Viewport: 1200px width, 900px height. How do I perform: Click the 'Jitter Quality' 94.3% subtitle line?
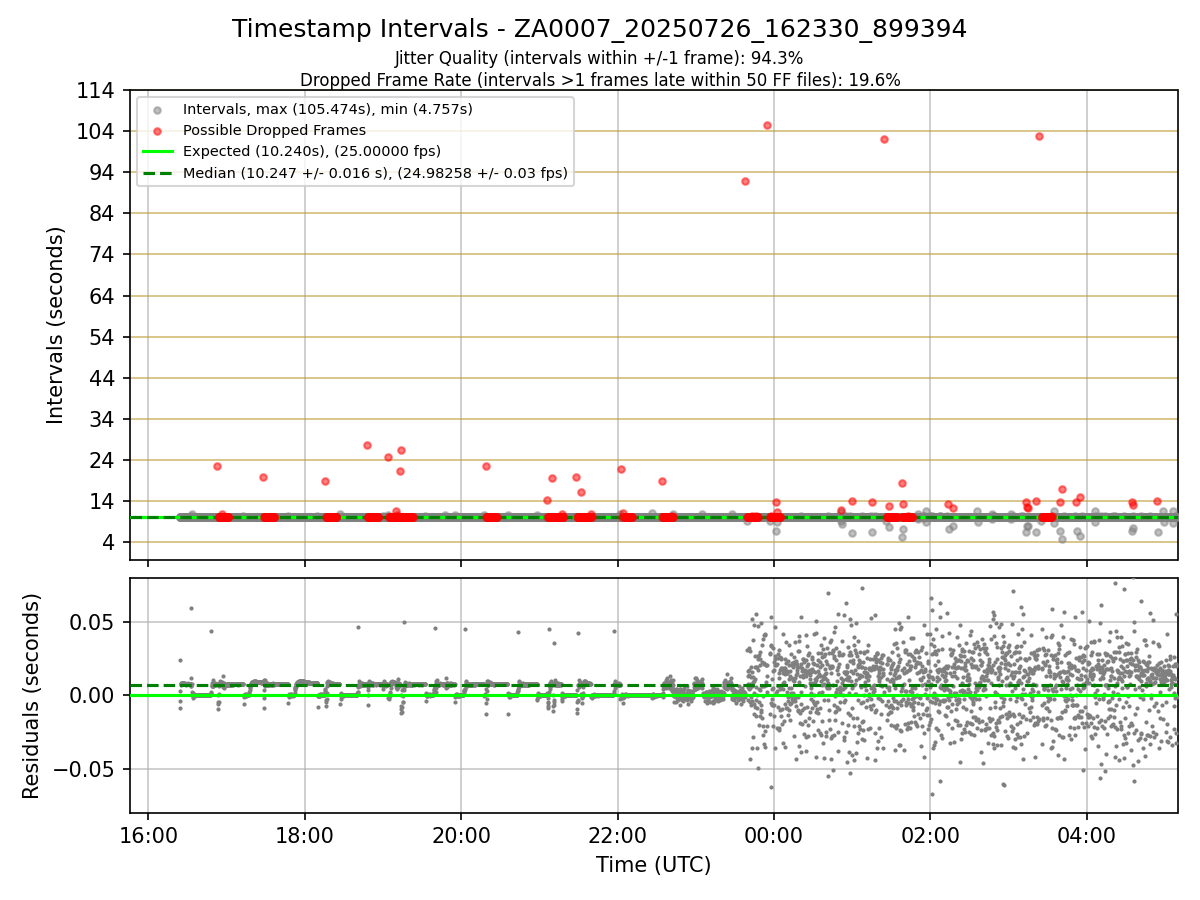(599, 59)
